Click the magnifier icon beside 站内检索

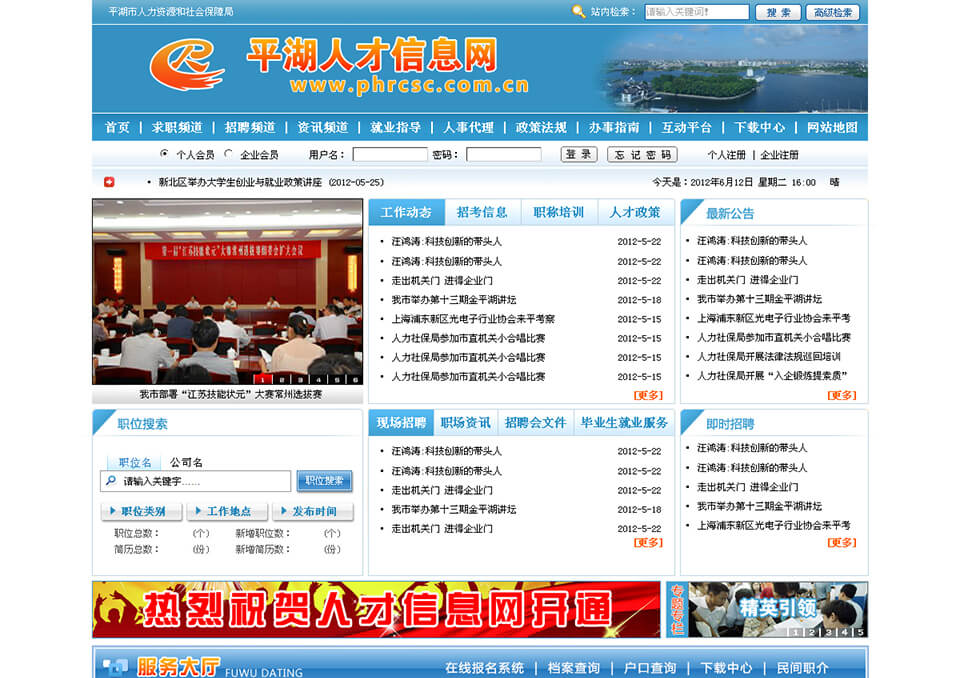coord(578,12)
